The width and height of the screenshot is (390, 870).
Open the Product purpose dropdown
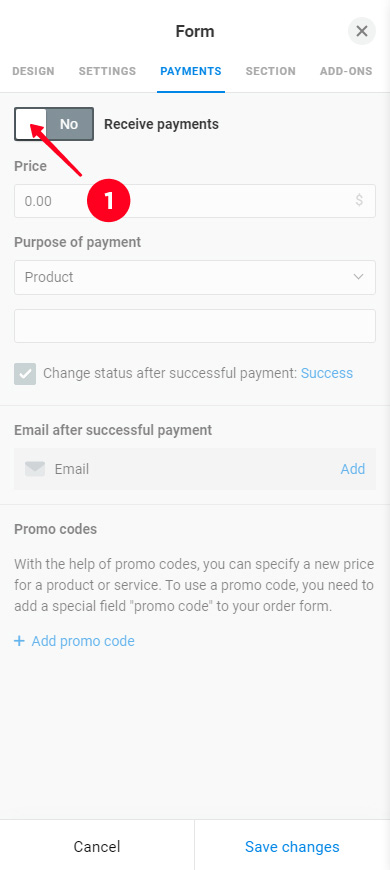pyautogui.click(x=195, y=277)
